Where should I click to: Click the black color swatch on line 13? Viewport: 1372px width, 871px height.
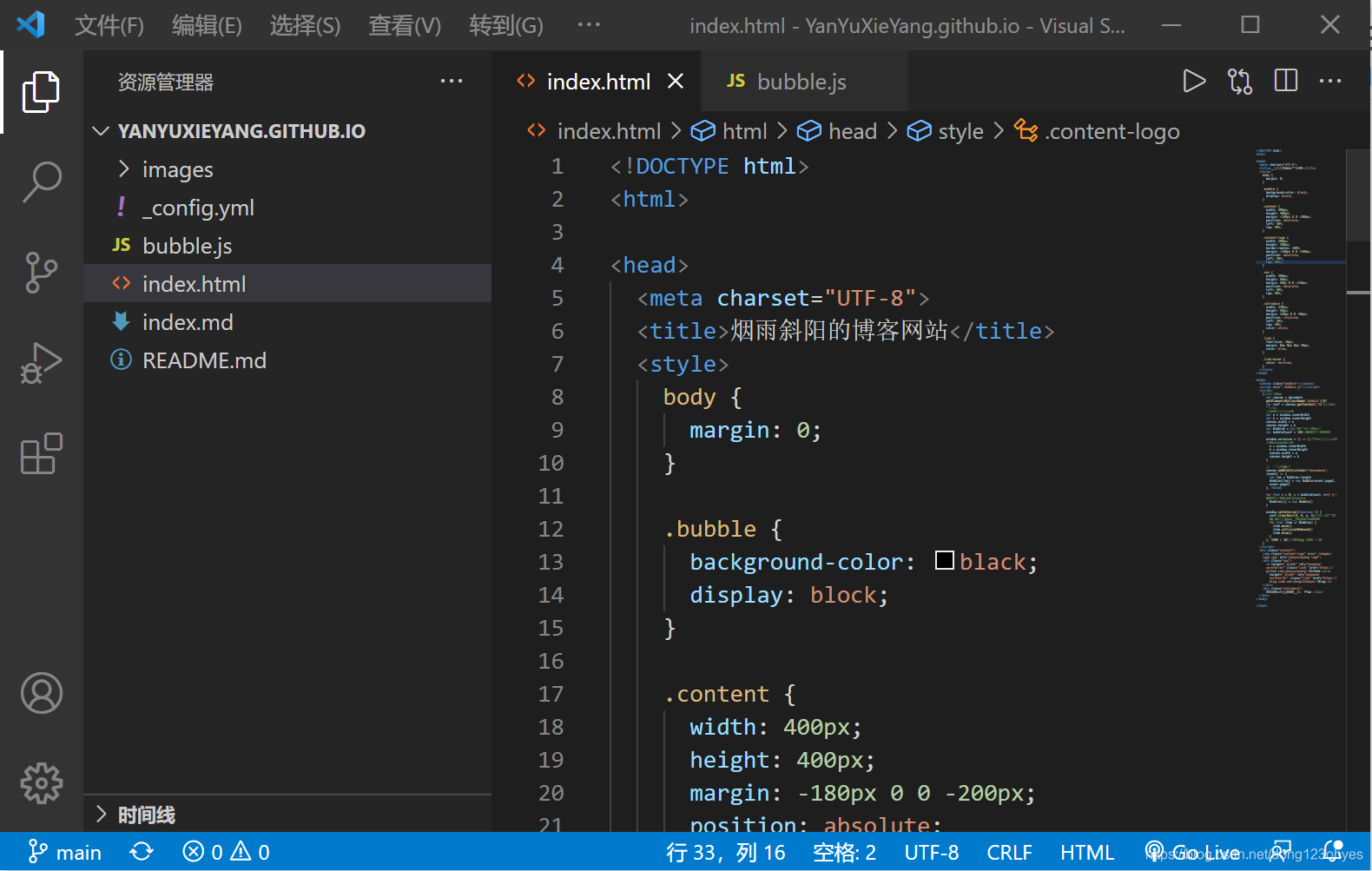click(x=945, y=561)
